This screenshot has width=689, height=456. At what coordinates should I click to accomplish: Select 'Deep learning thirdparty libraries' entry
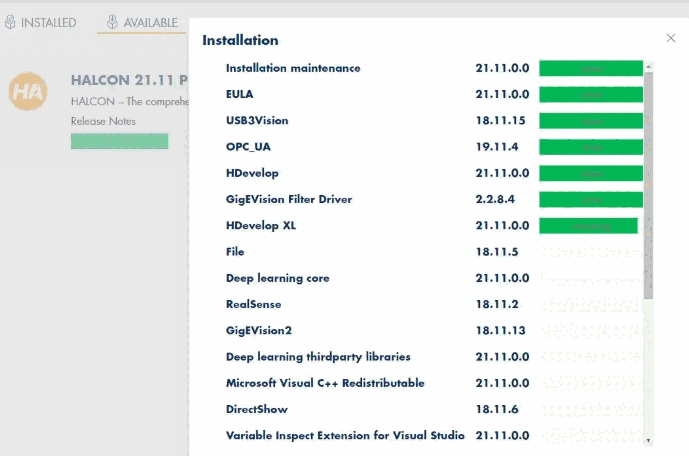[x=318, y=357]
